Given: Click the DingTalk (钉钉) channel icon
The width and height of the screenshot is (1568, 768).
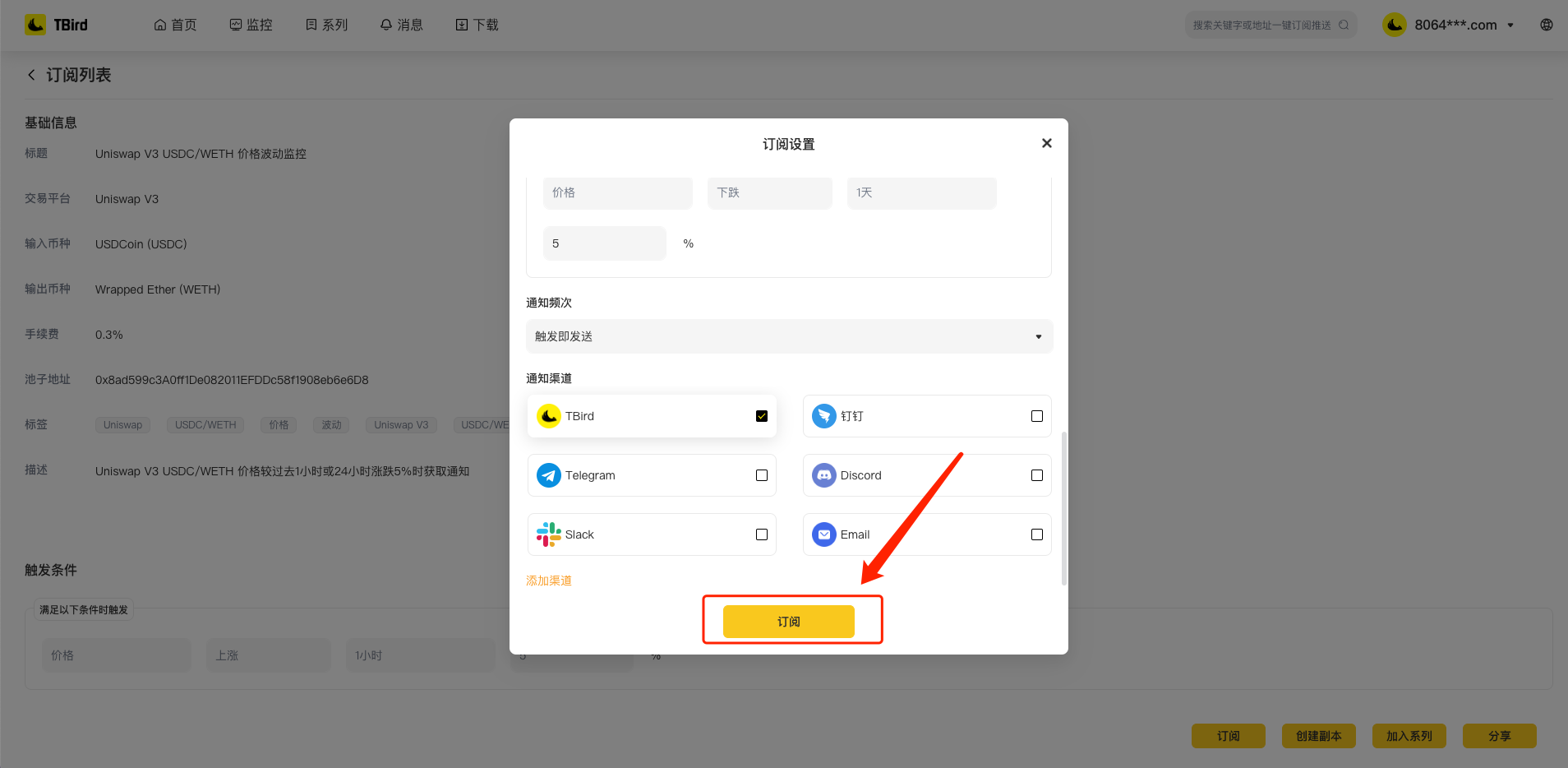Looking at the screenshot, I should 823,416.
